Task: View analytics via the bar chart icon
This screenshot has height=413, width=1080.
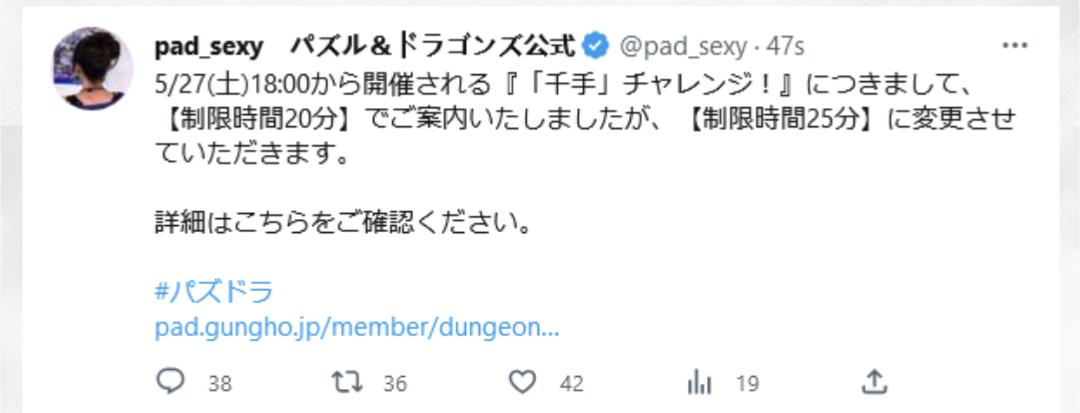Action: click(700, 381)
